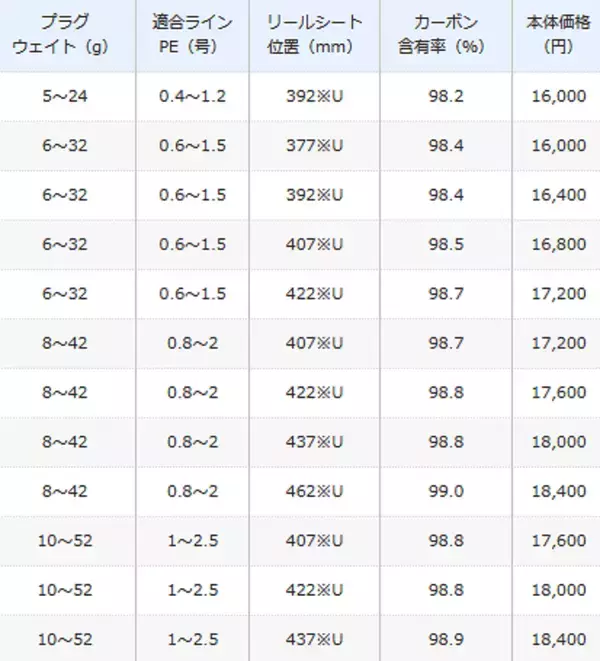Click the 98.9 carbon content value
Image resolution: width=600 pixels, height=661 pixels.
(447, 640)
